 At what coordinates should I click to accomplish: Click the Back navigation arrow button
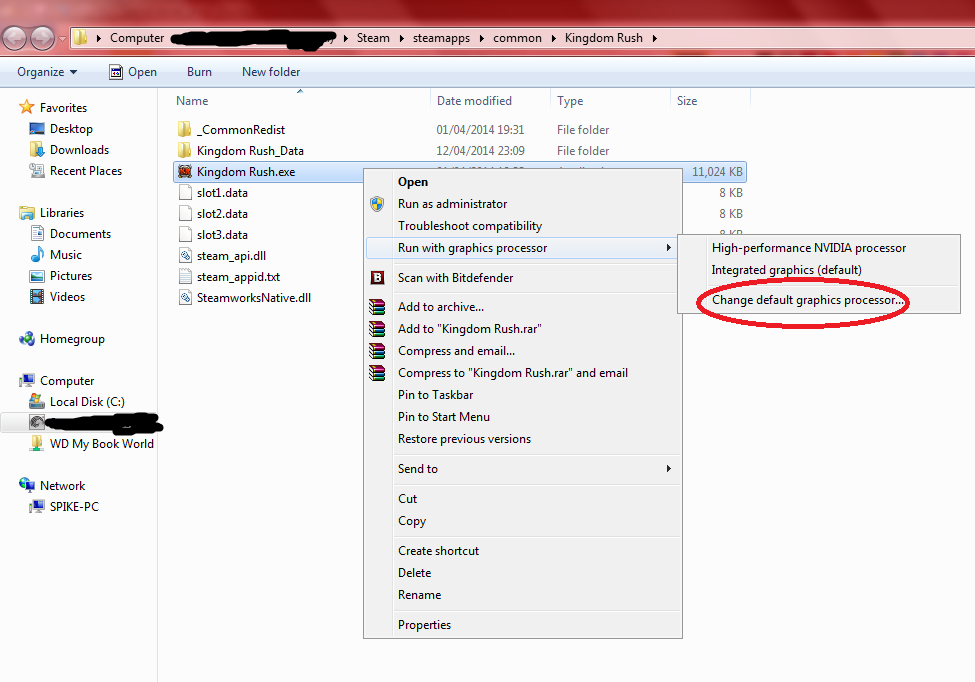pos(15,39)
